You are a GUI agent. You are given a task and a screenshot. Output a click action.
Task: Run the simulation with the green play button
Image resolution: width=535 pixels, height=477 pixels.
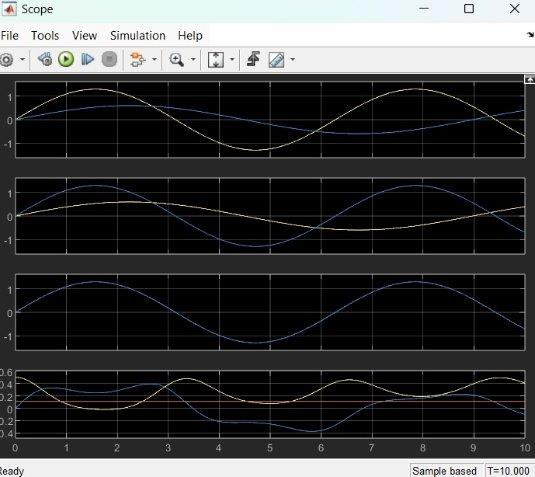(66, 59)
